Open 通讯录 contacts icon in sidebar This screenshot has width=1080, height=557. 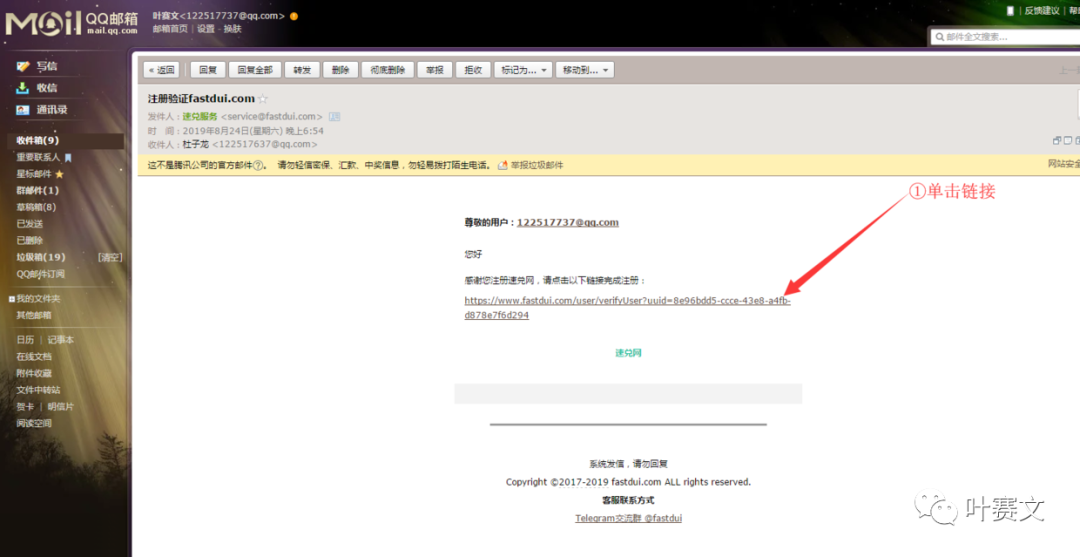click(x=23, y=110)
